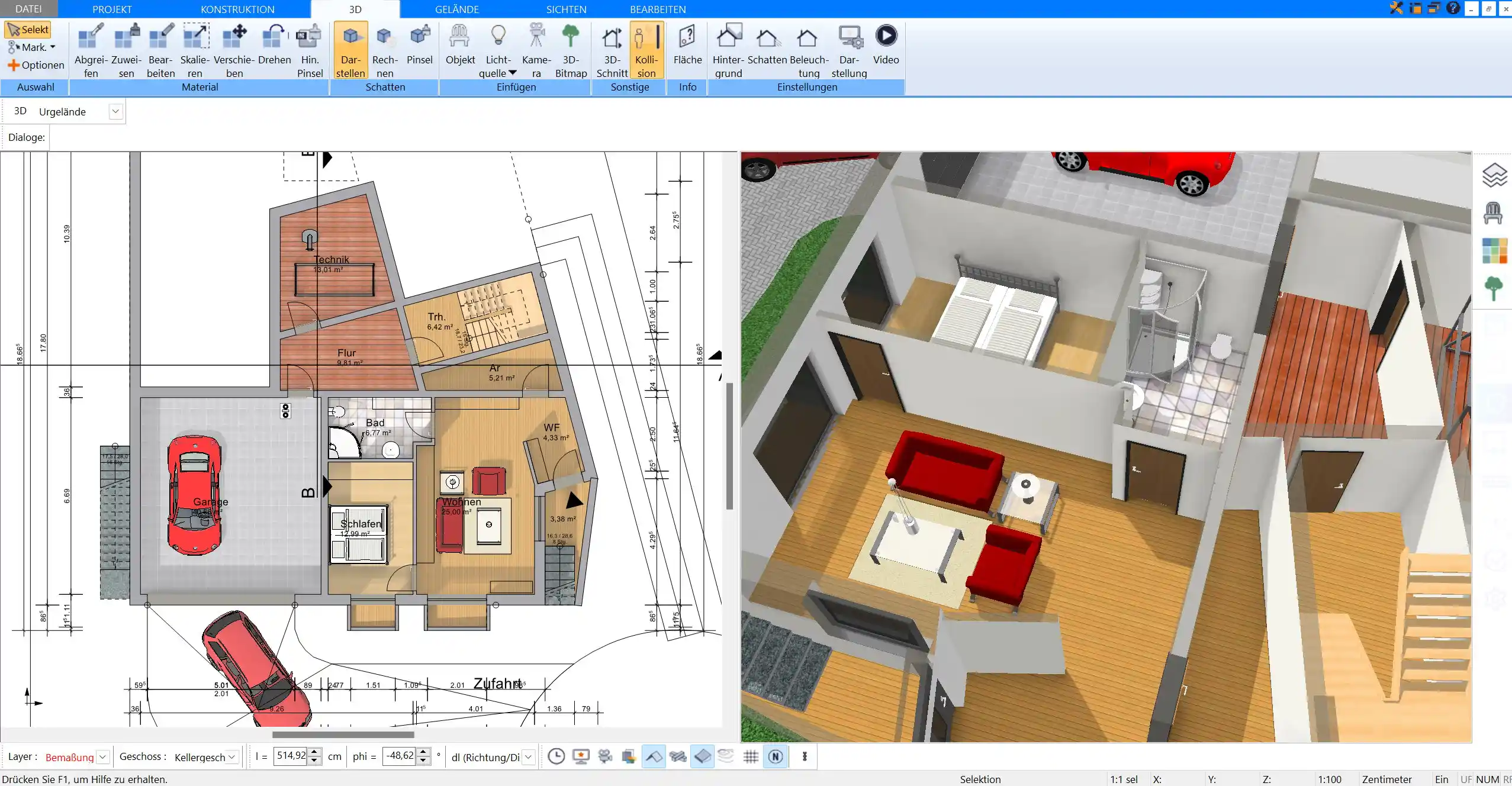1512x786 pixels.
Task: Click the 2D plan vertical scrollbar
Action: [x=729, y=446]
